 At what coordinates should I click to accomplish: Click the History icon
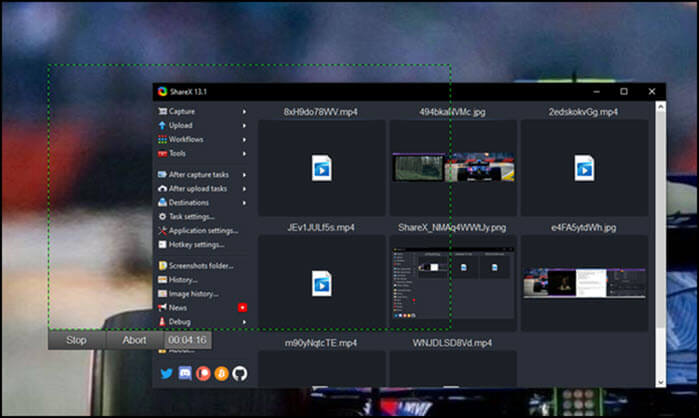(163, 280)
